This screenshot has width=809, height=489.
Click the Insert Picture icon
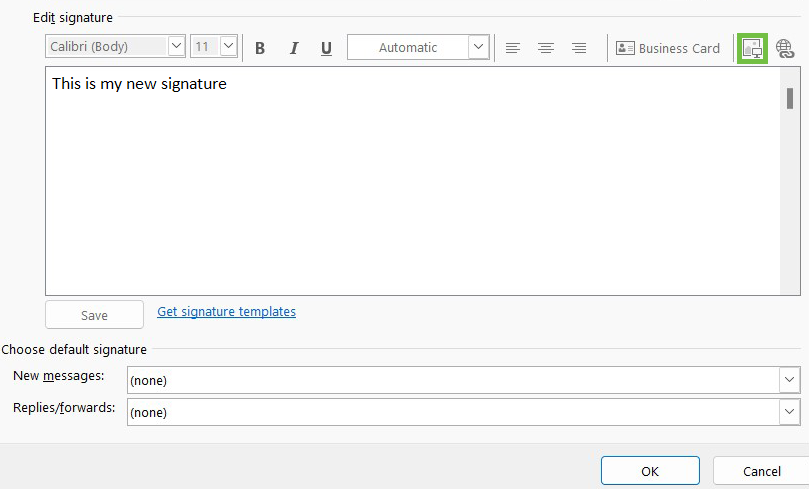tap(752, 48)
